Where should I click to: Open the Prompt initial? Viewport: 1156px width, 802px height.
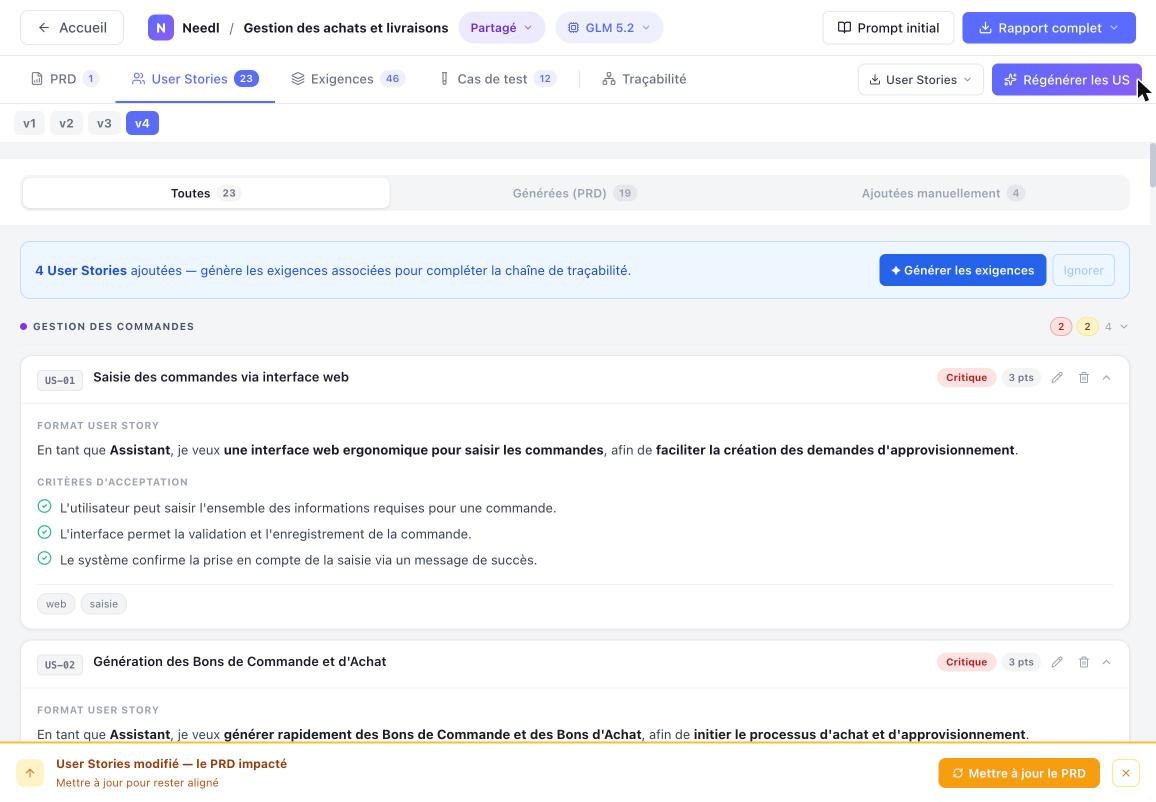pyautogui.click(x=888, y=28)
